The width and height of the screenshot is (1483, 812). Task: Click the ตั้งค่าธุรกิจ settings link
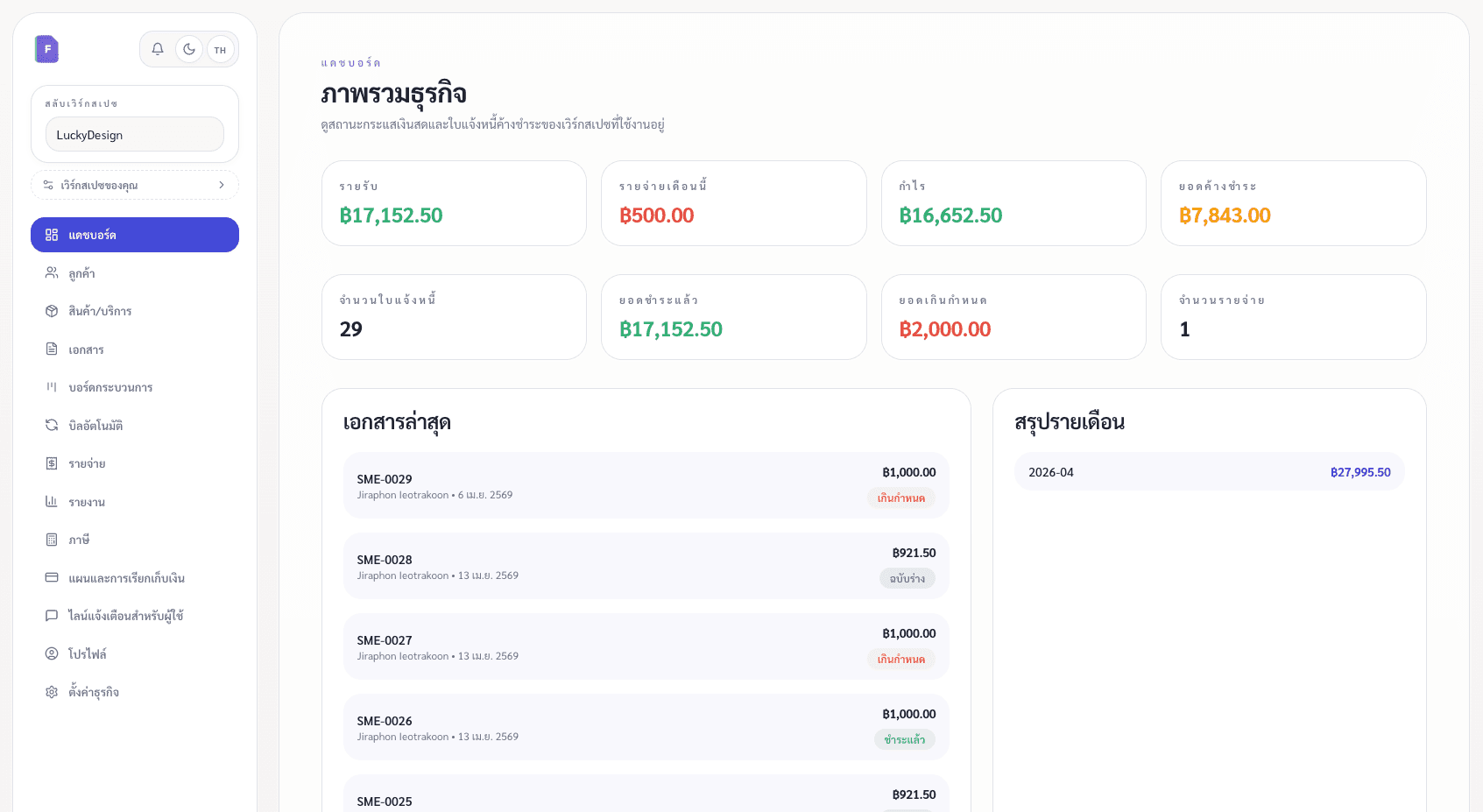[96, 691]
